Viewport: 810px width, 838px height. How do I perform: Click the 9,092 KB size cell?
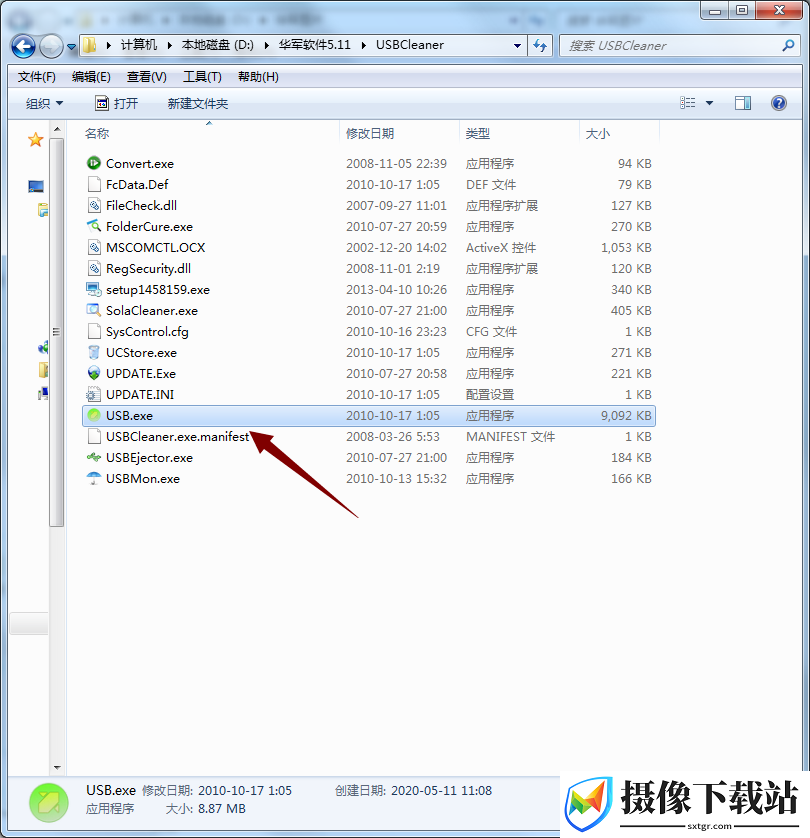pyautogui.click(x=626, y=416)
